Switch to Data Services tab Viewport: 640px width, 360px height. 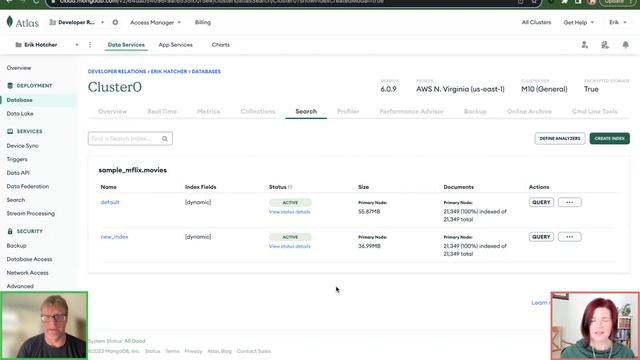pyautogui.click(x=126, y=45)
